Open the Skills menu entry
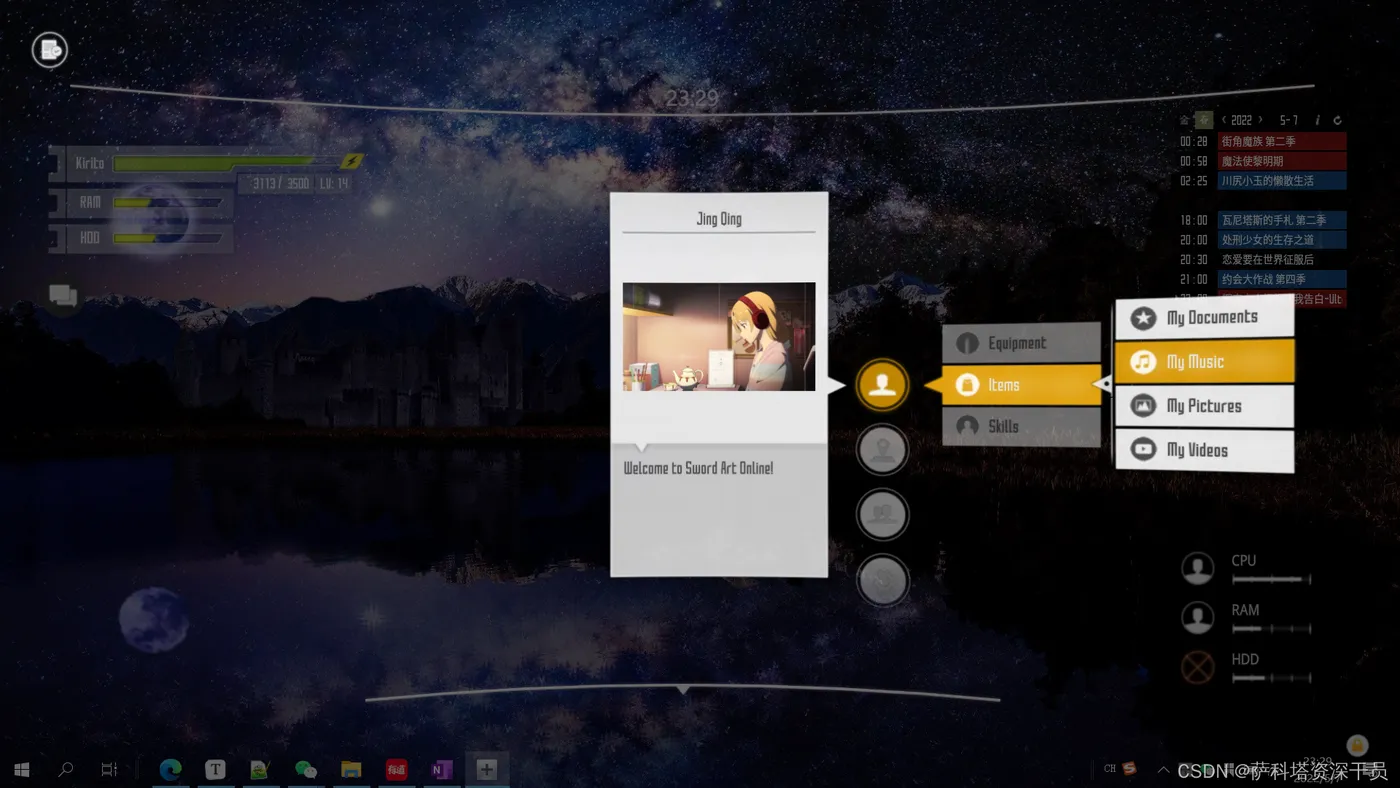Screen dimensions: 1400x788 click(1021, 426)
